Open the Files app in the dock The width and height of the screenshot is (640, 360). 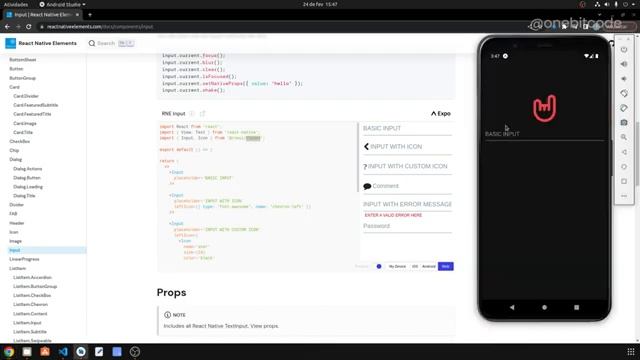coord(27,351)
